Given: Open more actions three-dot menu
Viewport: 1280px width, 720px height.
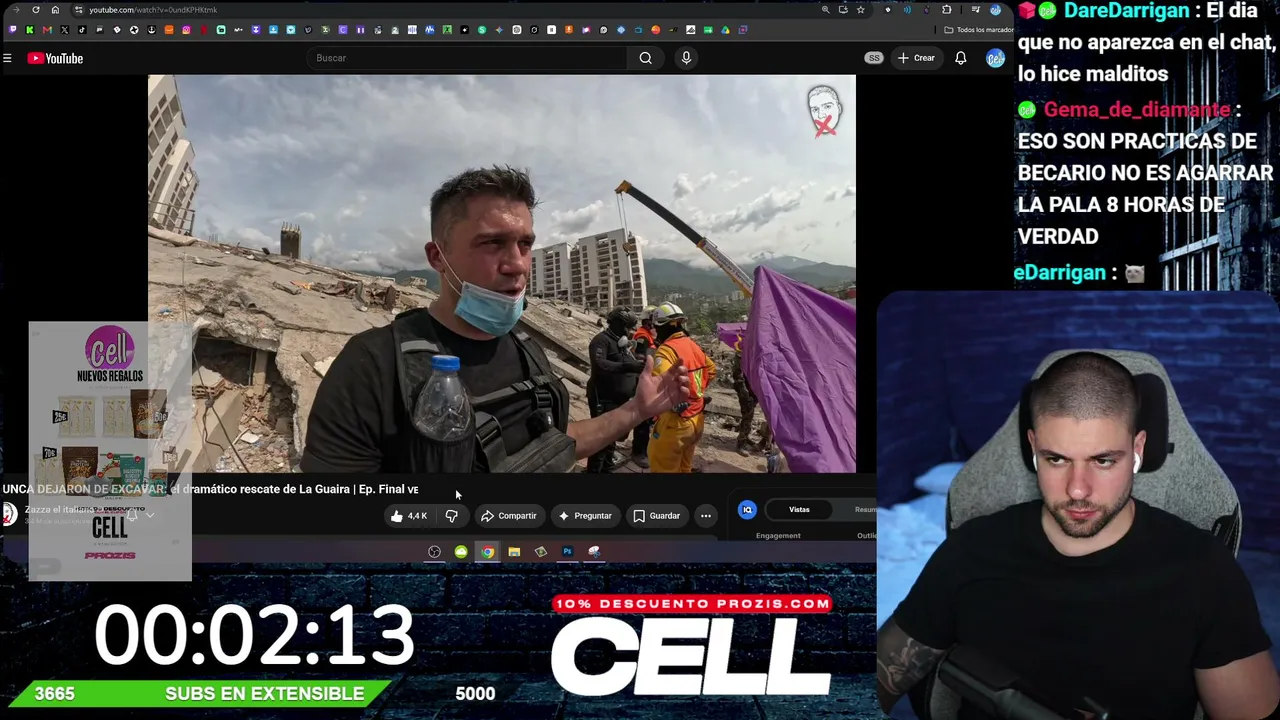Looking at the screenshot, I should (x=706, y=516).
